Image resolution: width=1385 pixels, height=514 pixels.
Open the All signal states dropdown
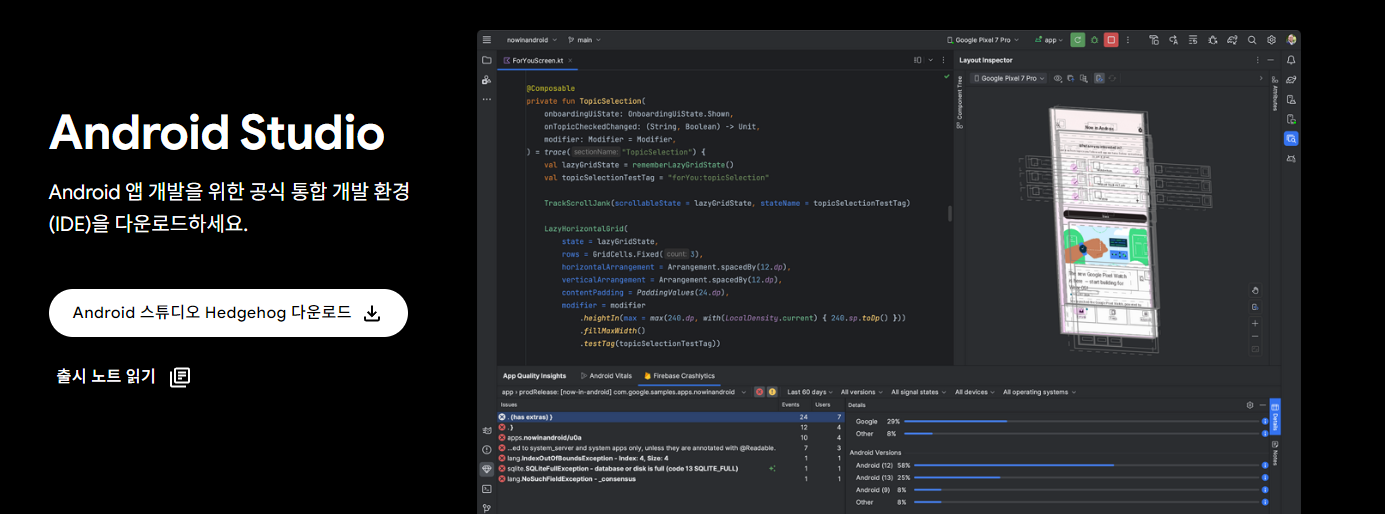(x=918, y=392)
